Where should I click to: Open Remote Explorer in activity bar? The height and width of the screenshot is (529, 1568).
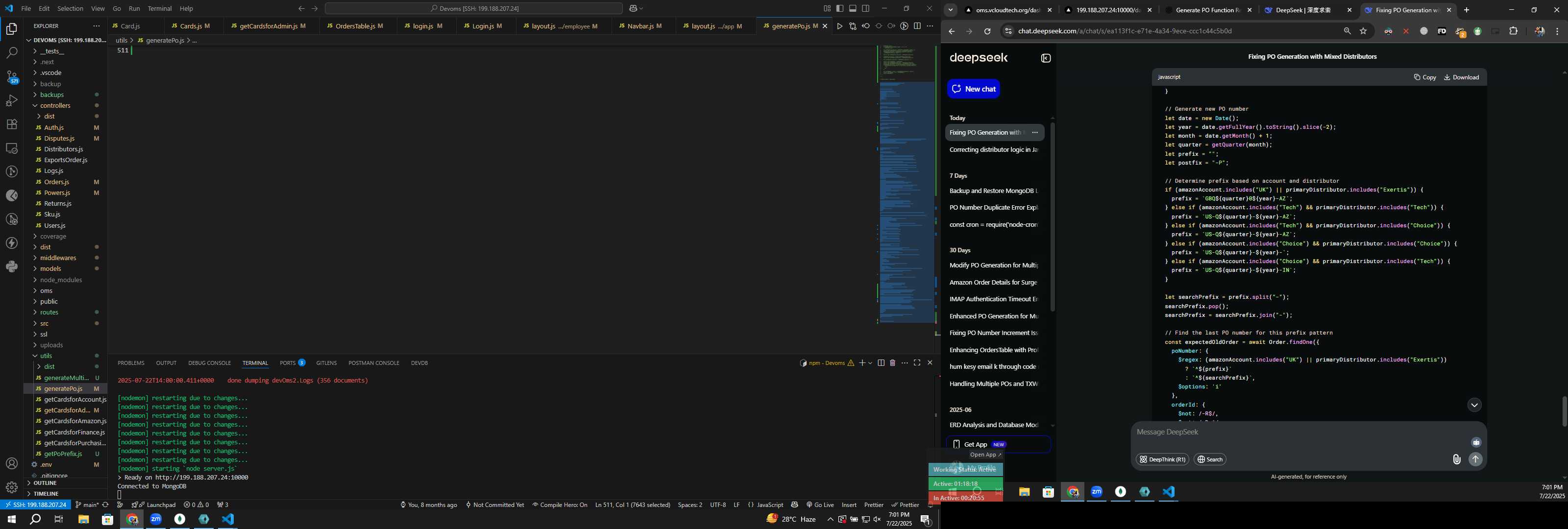[12, 148]
